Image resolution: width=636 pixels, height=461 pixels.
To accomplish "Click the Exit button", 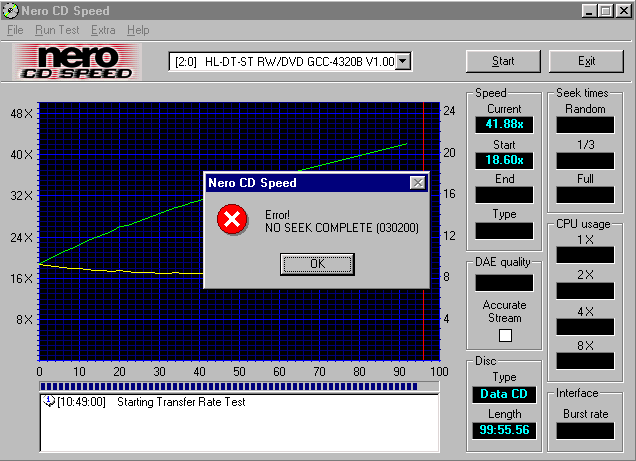I will click(586, 61).
